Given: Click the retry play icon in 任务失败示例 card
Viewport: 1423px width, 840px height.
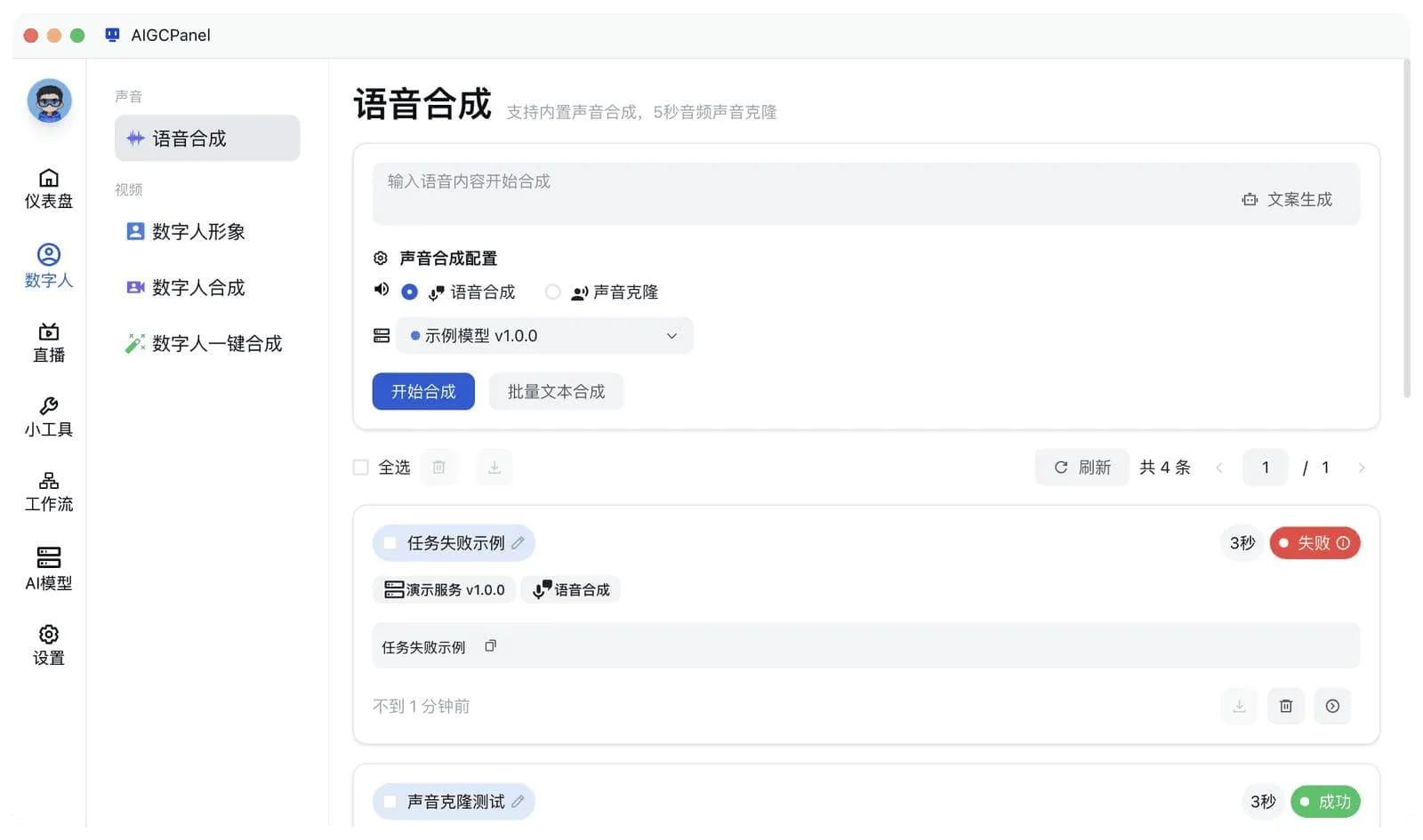Looking at the screenshot, I should coord(1332,706).
